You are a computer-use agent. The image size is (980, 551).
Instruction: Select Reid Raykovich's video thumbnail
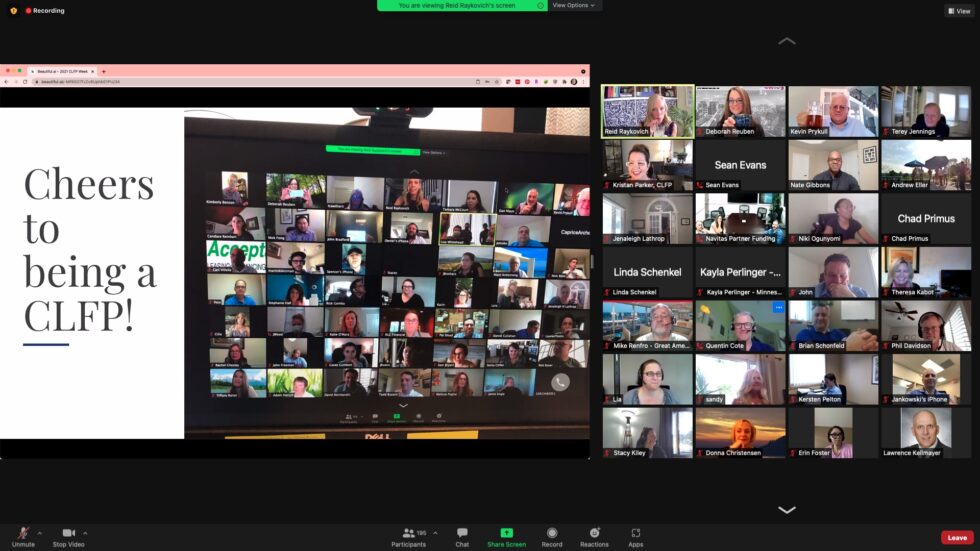(x=647, y=111)
